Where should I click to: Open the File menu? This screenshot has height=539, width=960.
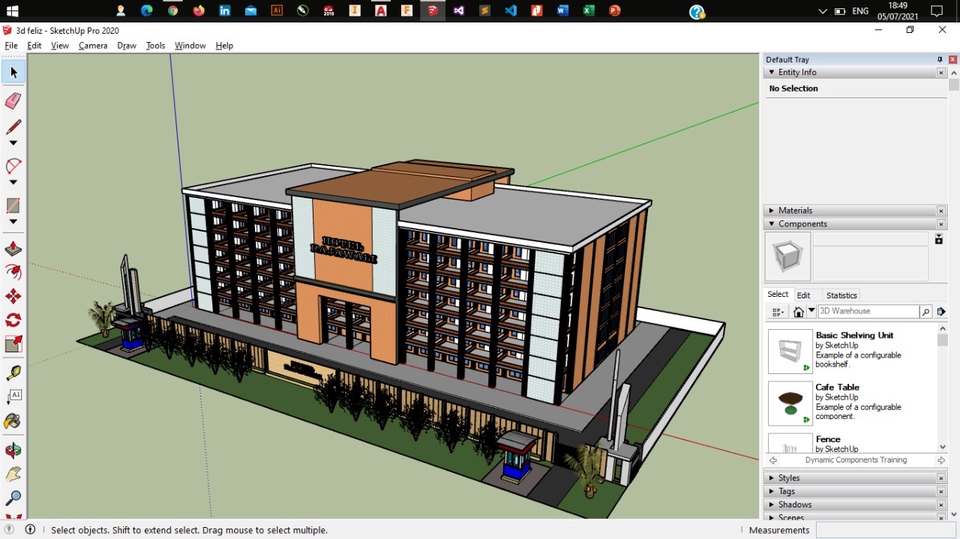tap(11, 45)
